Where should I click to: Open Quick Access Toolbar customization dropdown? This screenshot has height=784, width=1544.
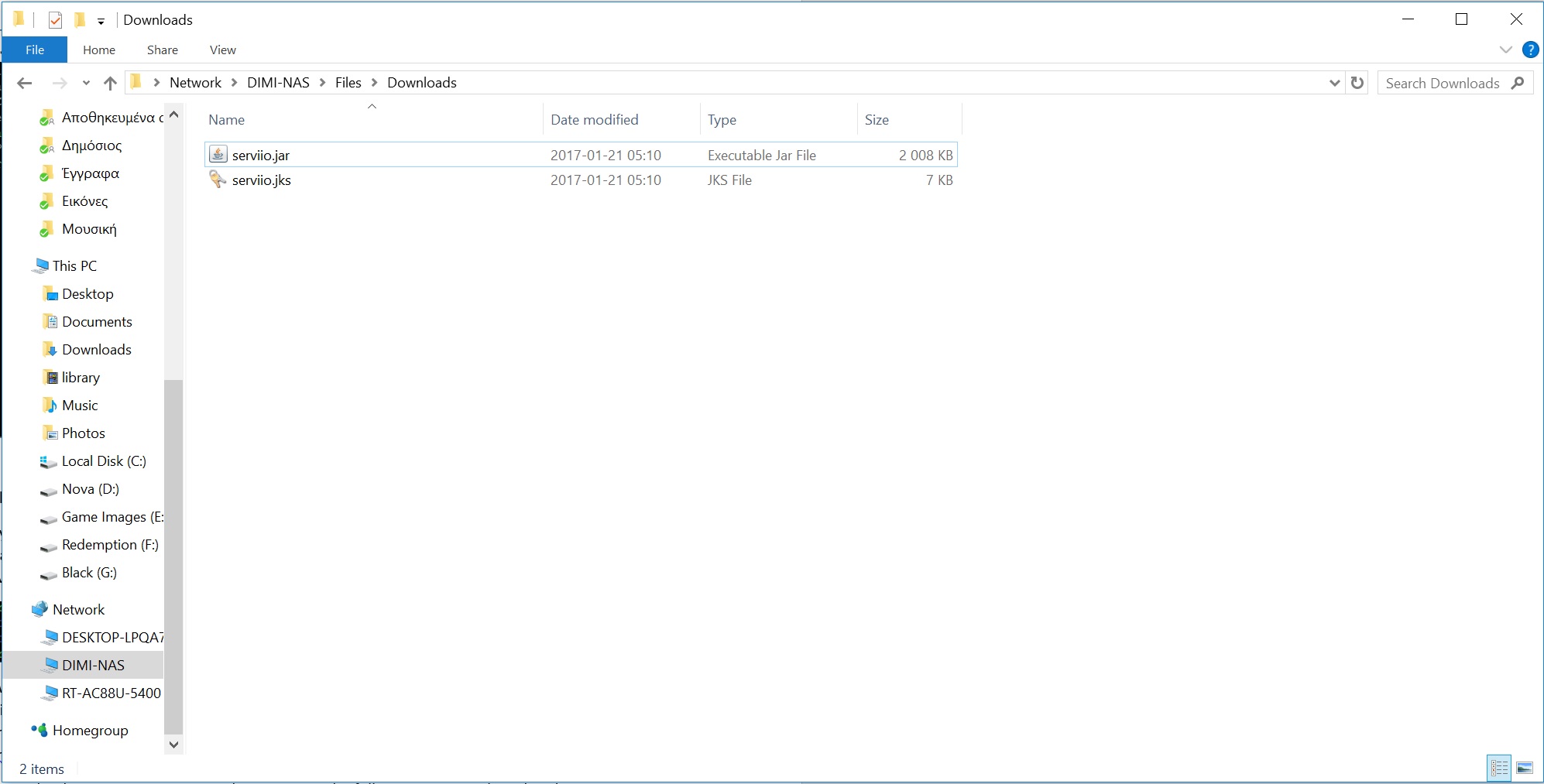101,21
